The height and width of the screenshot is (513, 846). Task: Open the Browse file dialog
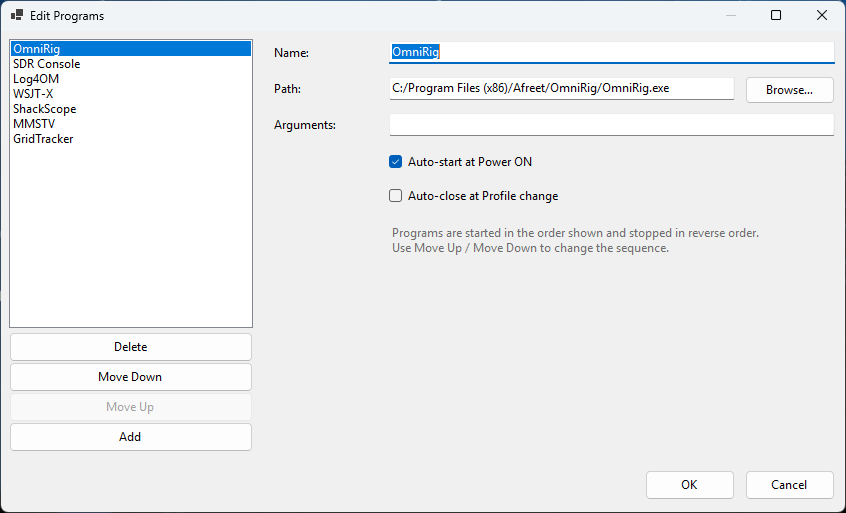click(x=790, y=90)
